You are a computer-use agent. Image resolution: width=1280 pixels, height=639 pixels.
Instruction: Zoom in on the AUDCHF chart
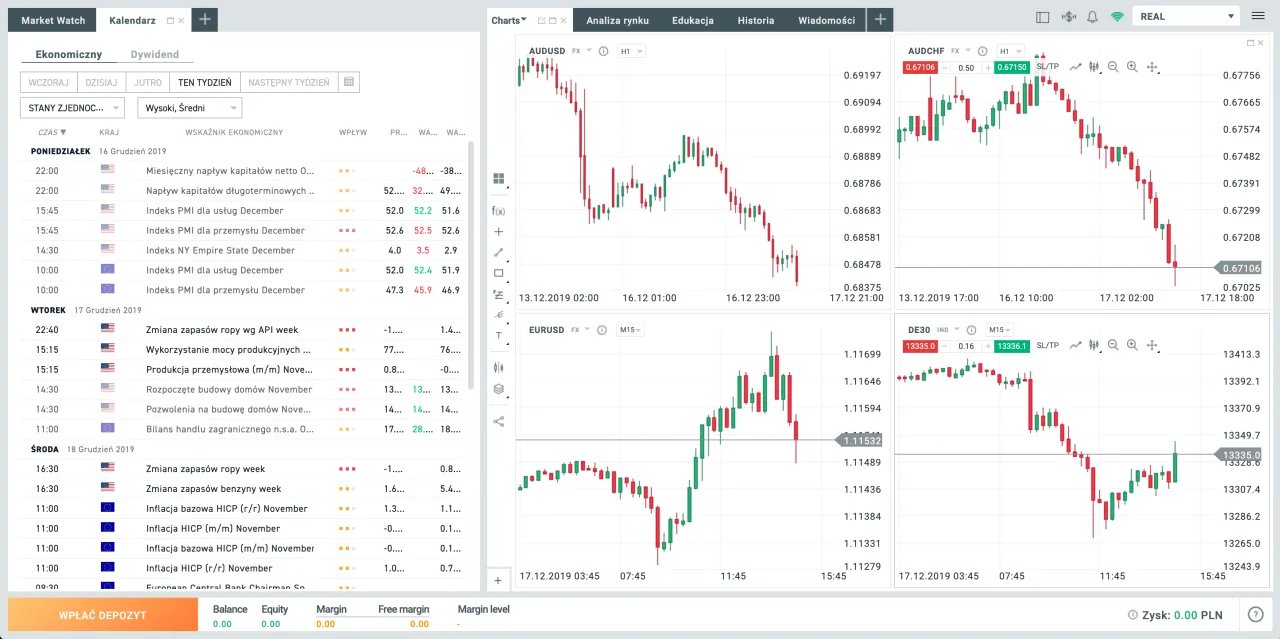[x=1132, y=67]
